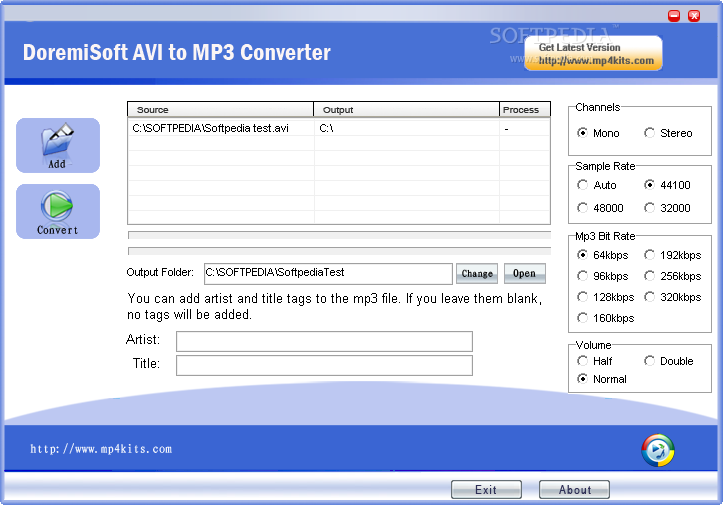Select the Softpedia test.avi row

pos(339,128)
